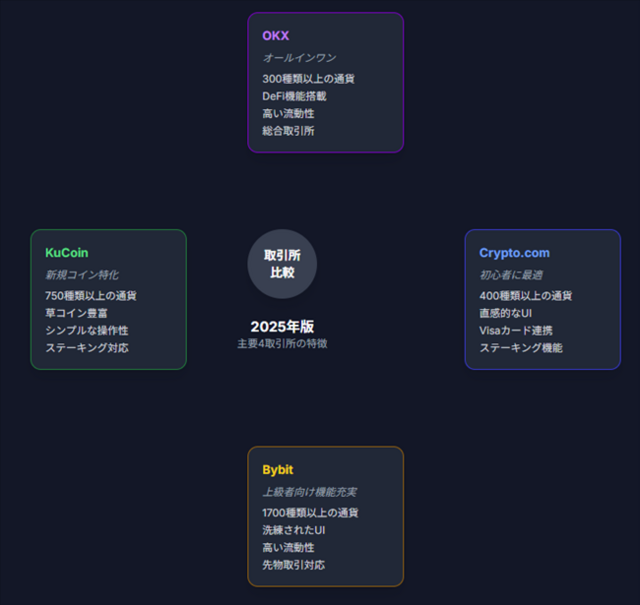Viewport: 640px width, 605px height.
Task: Select 300種類以上の通貨 in OKX card
Action: [x=309, y=79]
